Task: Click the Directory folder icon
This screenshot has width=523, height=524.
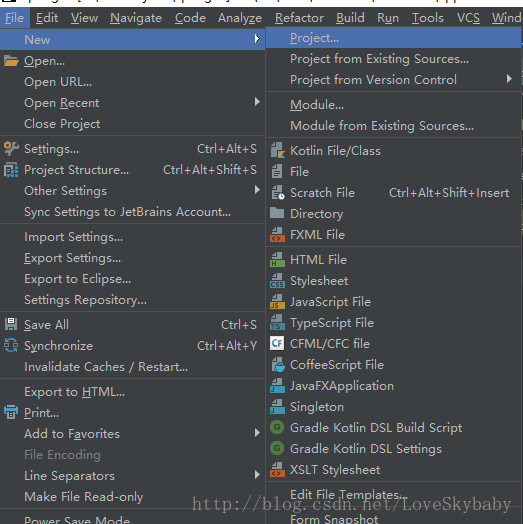Action: (277, 213)
